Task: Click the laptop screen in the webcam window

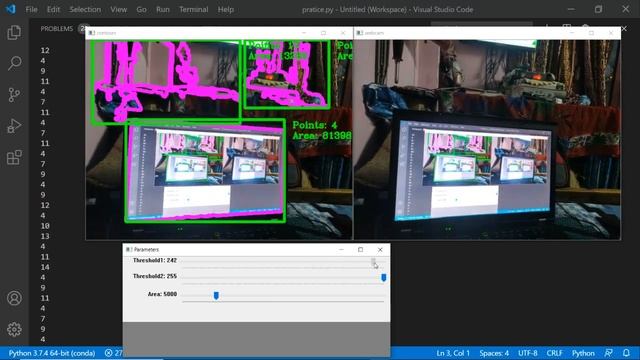Action: click(x=473, y=172)
